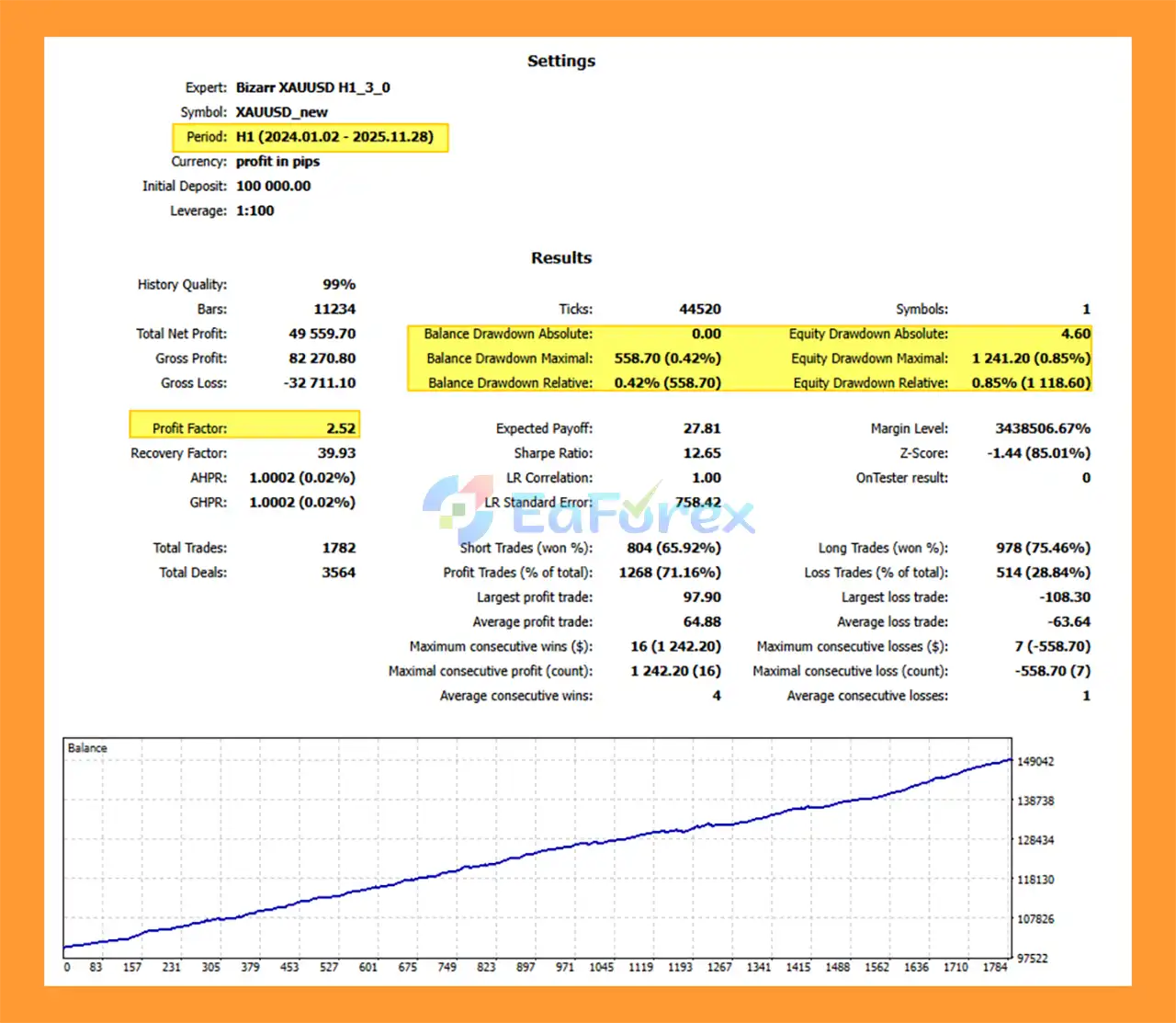Select the Total Net Profit 49 559.70 figure
Viewport: 1176px width, 1023px height.
click(322, 334)
